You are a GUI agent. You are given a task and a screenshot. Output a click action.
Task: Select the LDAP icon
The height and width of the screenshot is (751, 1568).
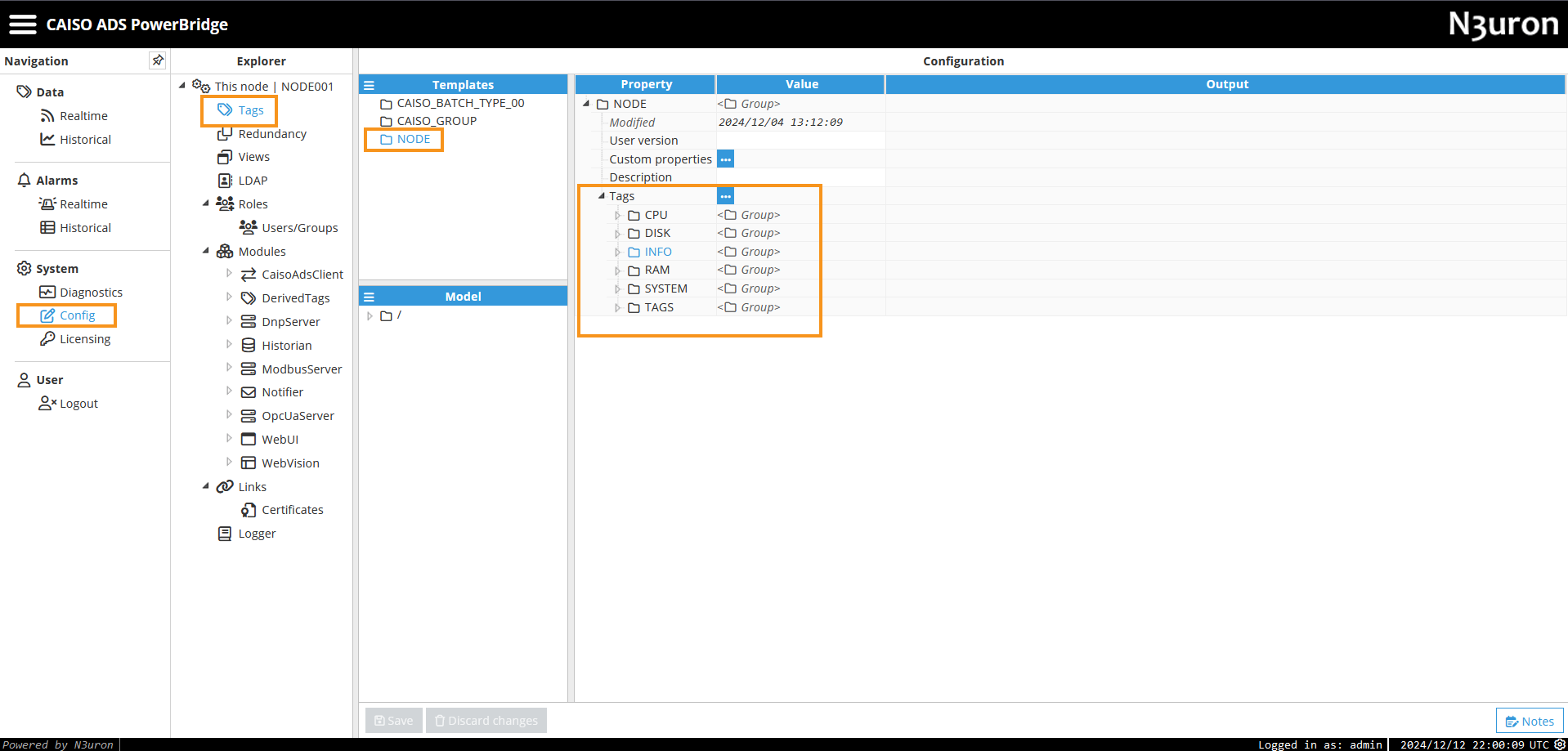(225, 181)
